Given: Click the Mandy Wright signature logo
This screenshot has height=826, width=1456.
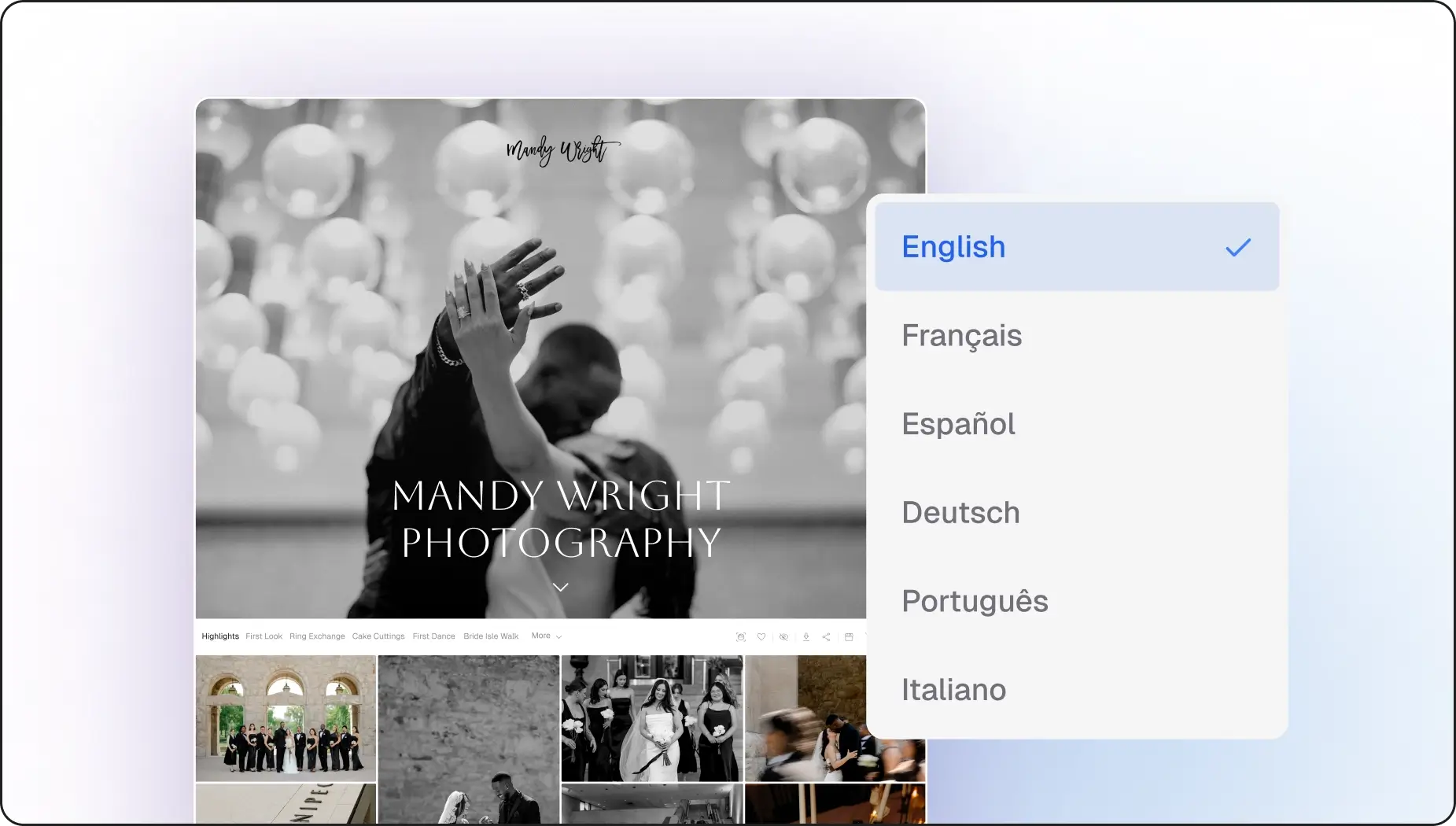Looking at the screenshot, I should 562,149.
